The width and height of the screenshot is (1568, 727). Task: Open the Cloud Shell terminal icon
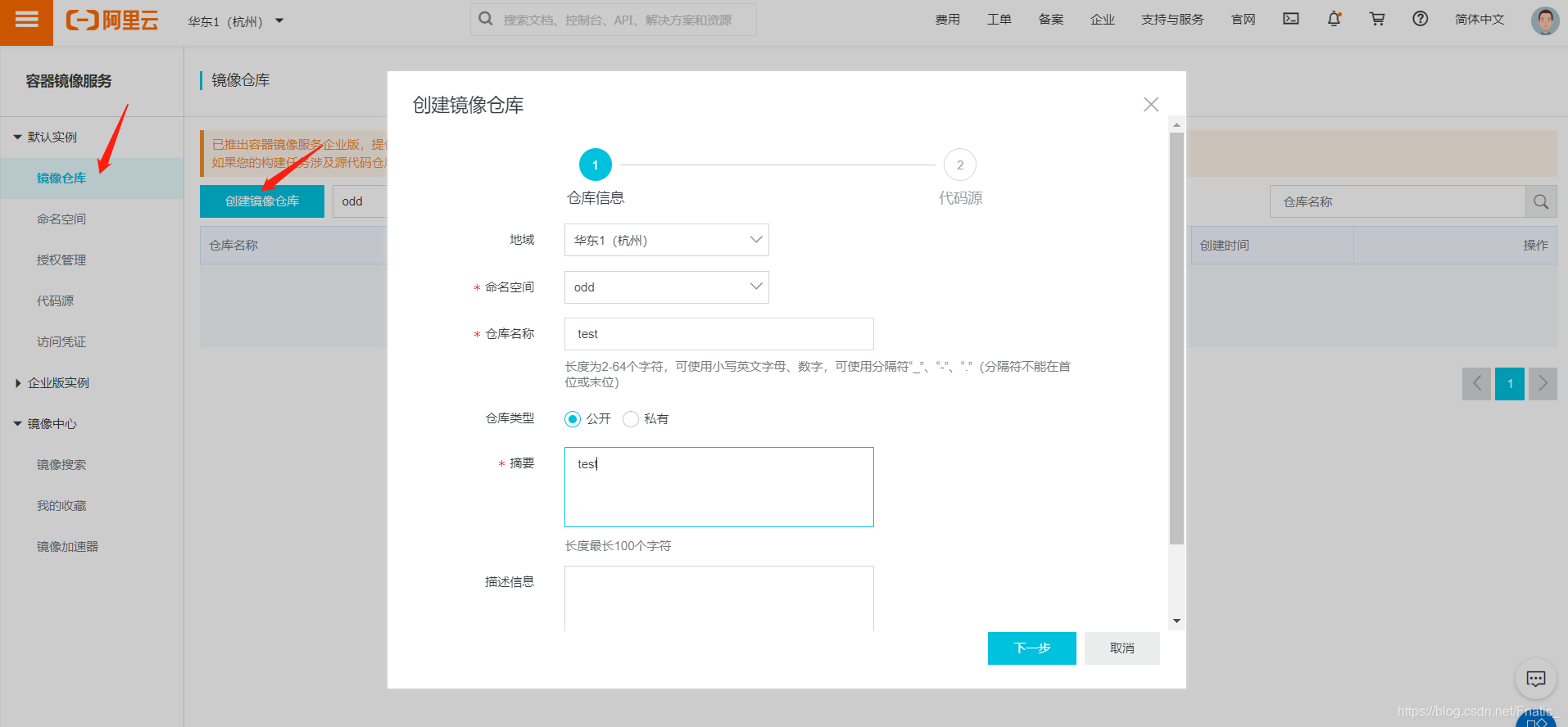(x=1291, y=19)
